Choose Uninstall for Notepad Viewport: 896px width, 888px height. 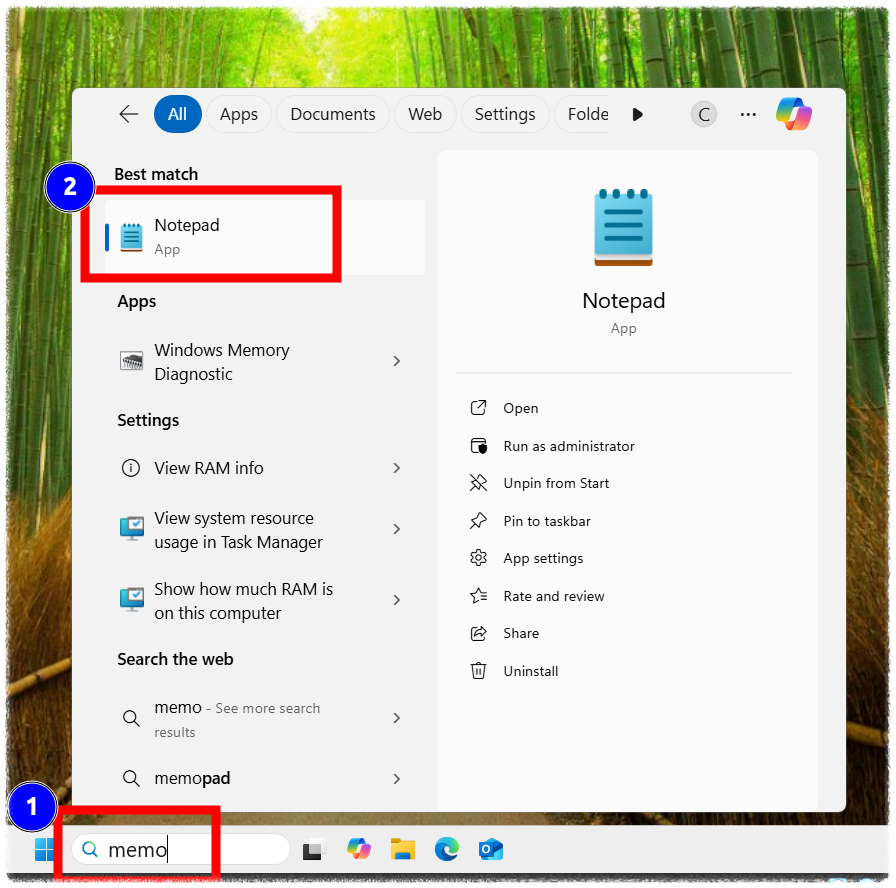tap(623, 671)
